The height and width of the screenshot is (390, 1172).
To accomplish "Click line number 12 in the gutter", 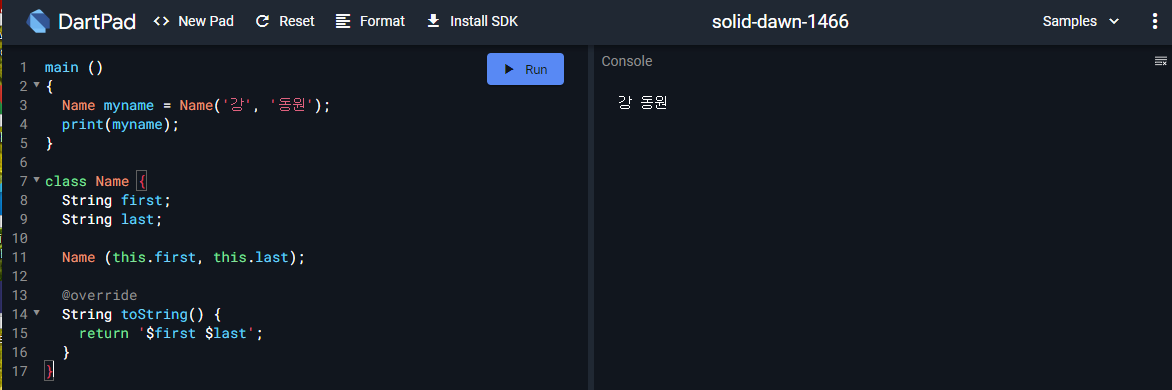I will coord(20,276).
